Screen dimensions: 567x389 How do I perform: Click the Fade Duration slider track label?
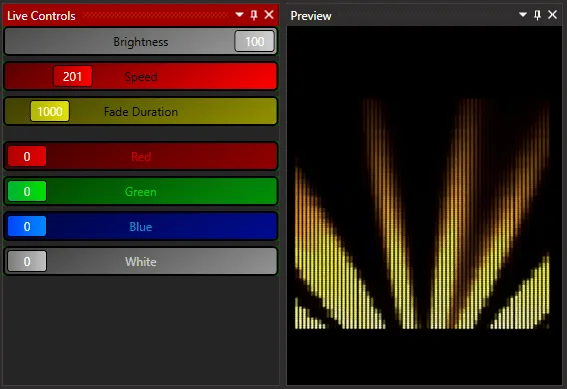141,112
